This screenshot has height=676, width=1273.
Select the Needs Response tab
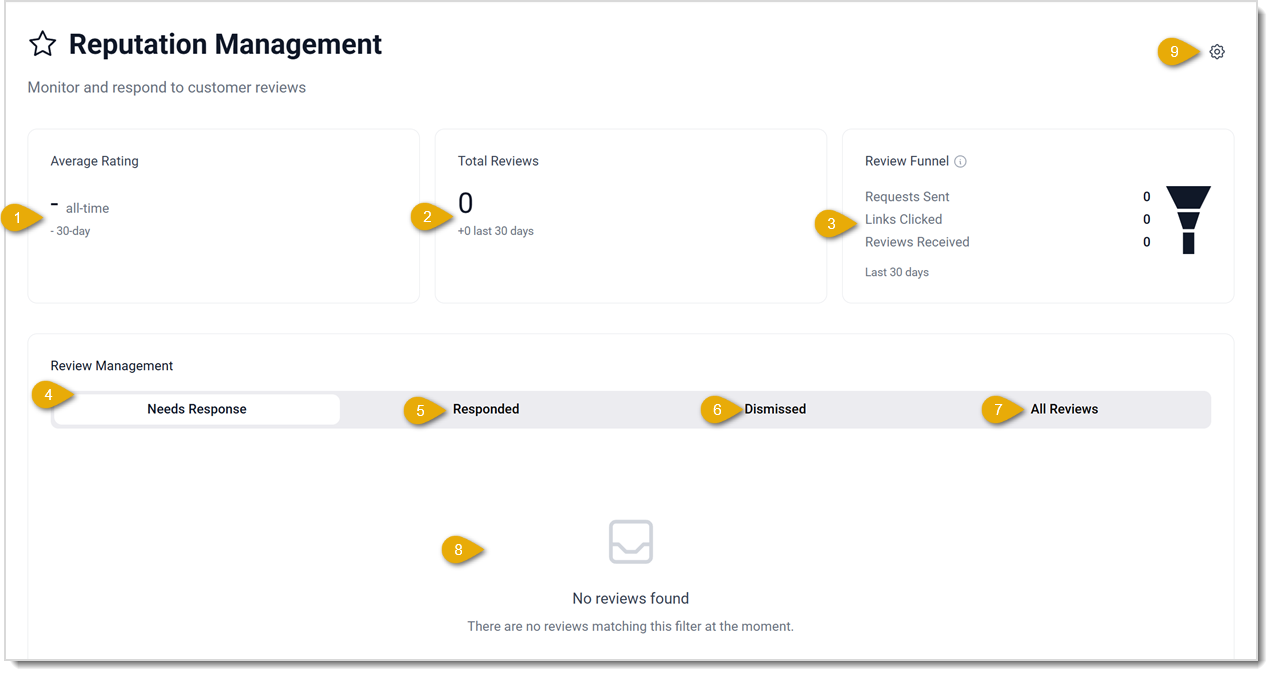tap(197, 409)
